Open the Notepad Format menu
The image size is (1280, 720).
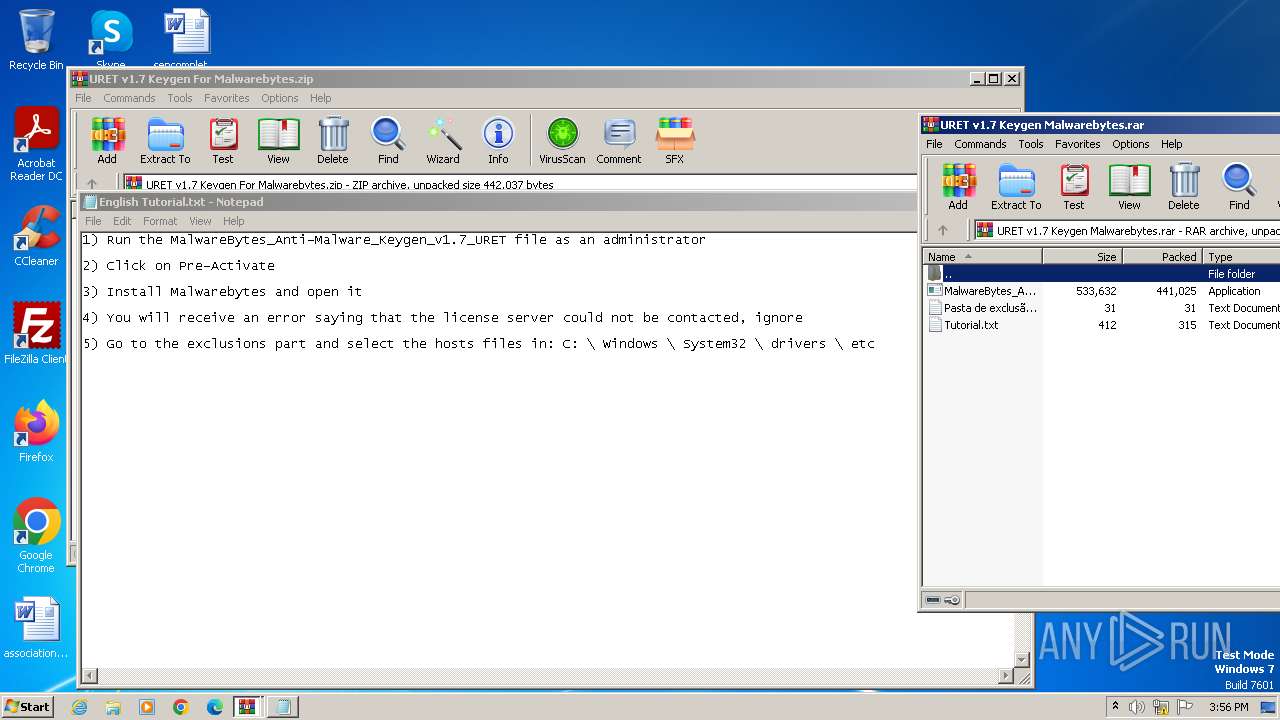coord(160,221)
